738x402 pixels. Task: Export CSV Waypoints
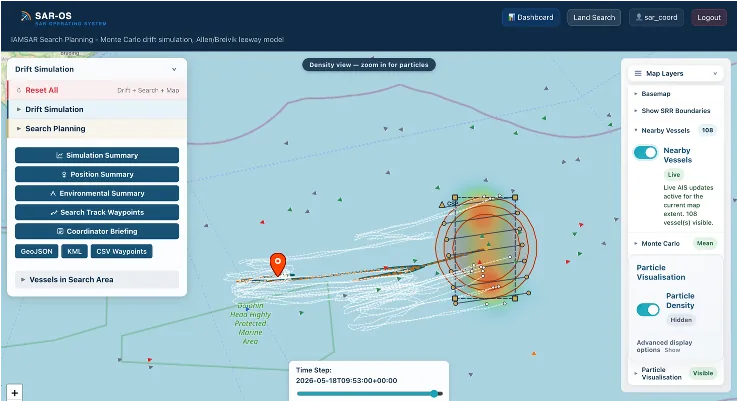pos(121,251)
